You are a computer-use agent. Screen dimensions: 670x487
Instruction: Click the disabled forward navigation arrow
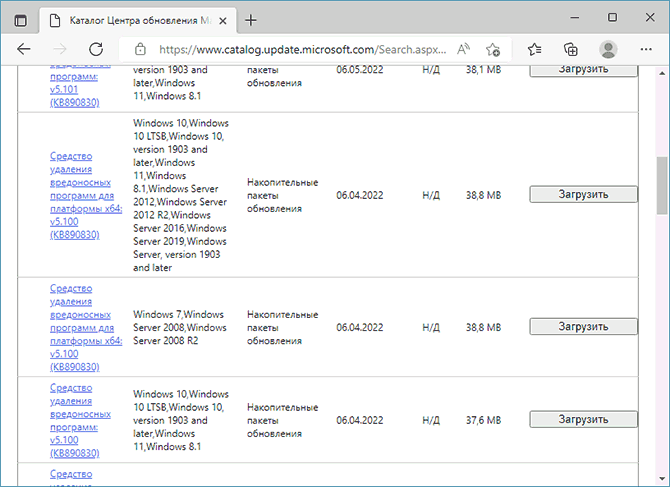[60, 50]
